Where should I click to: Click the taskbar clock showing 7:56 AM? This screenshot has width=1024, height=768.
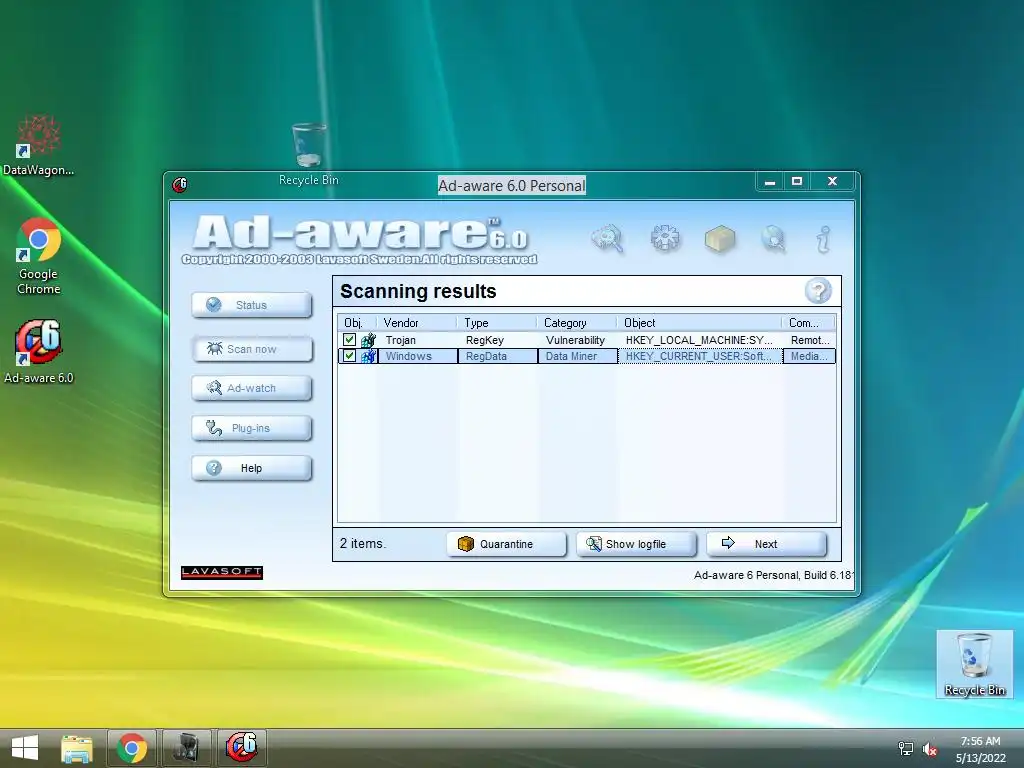[980, 749]
